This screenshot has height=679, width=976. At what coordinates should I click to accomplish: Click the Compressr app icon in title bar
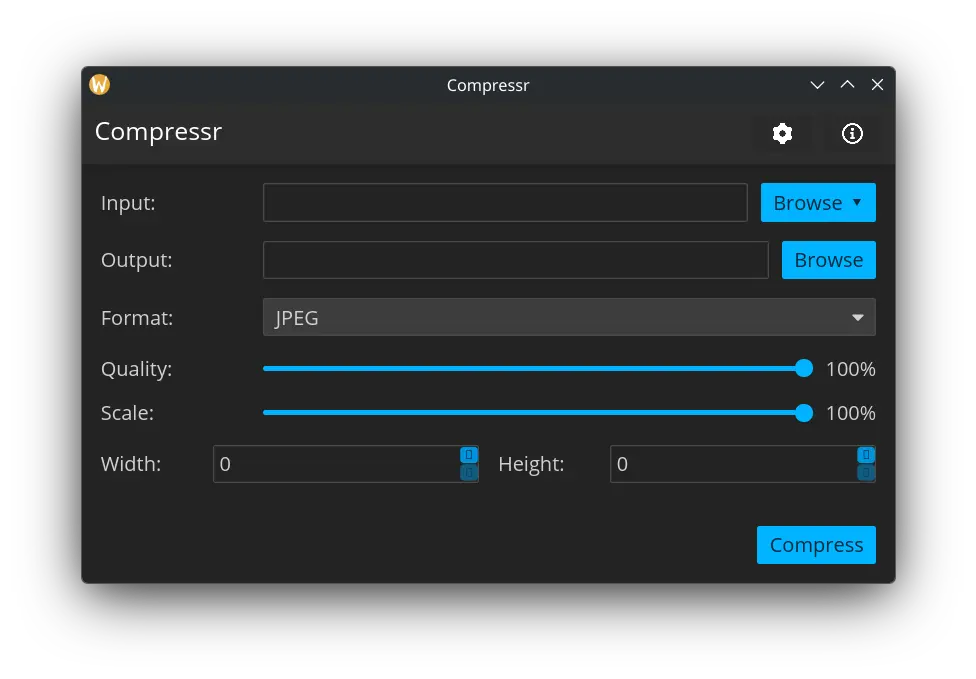coord(100,84)
